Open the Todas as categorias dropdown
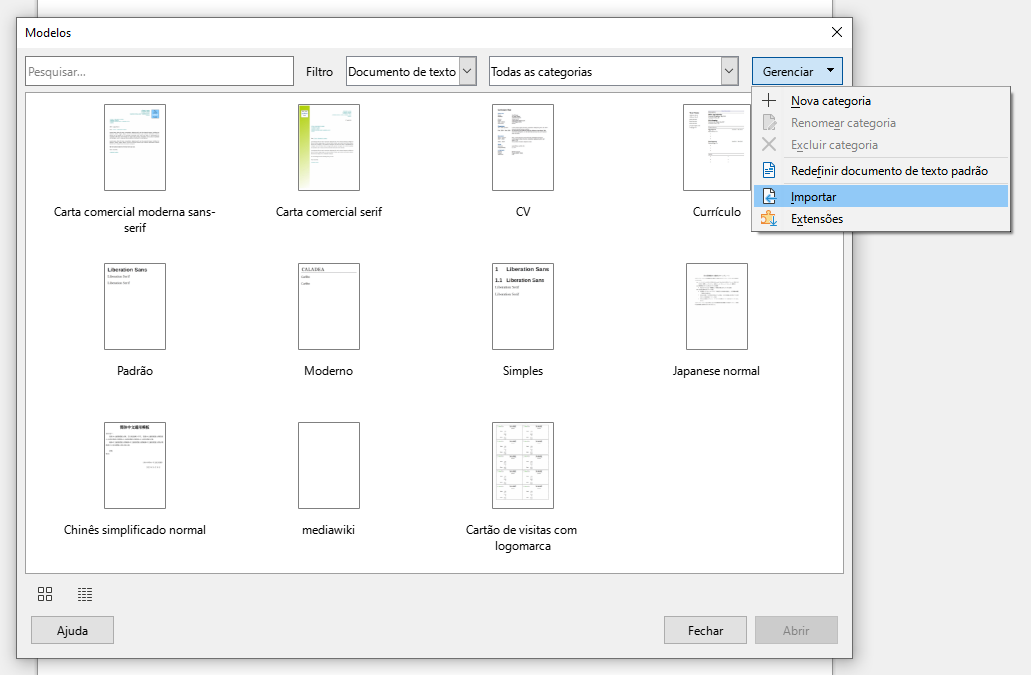The image size is (1031, 675). tap(727, 71)
